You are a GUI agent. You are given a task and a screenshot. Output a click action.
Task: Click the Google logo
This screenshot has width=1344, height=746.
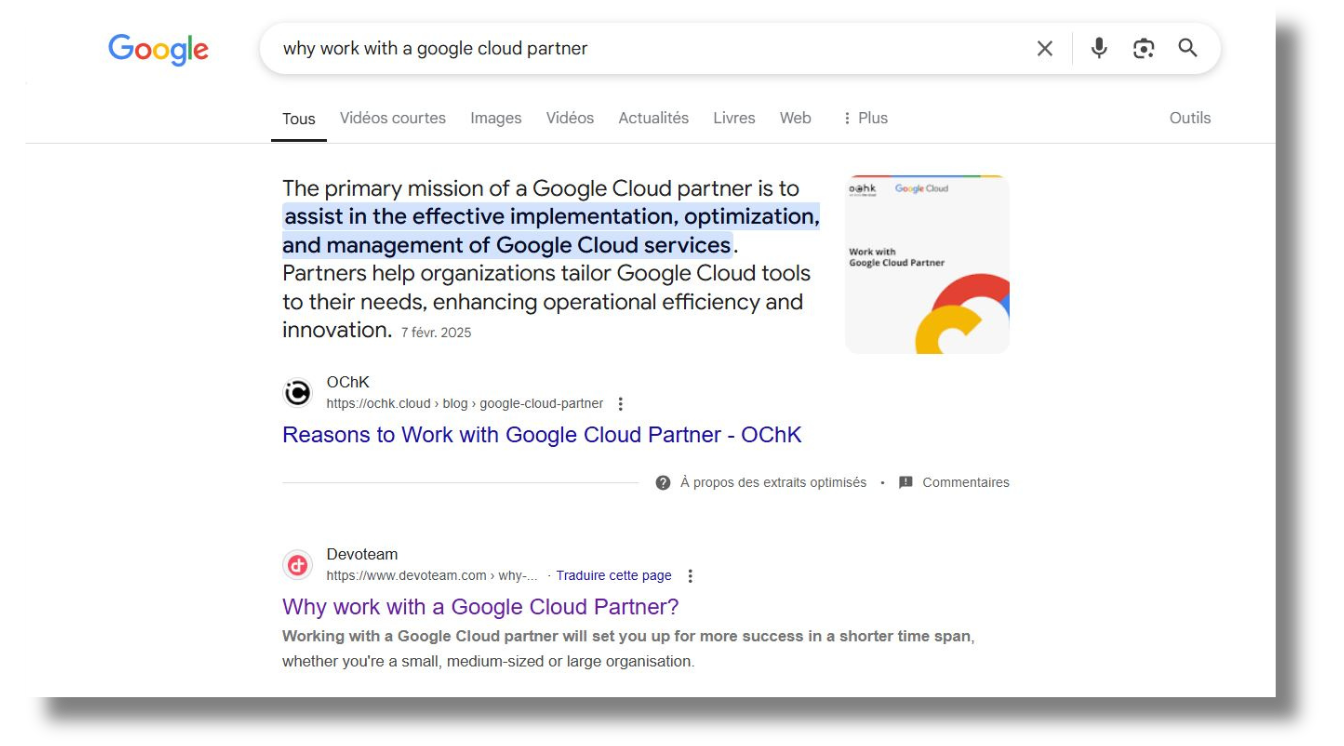[x=158, y=49]
